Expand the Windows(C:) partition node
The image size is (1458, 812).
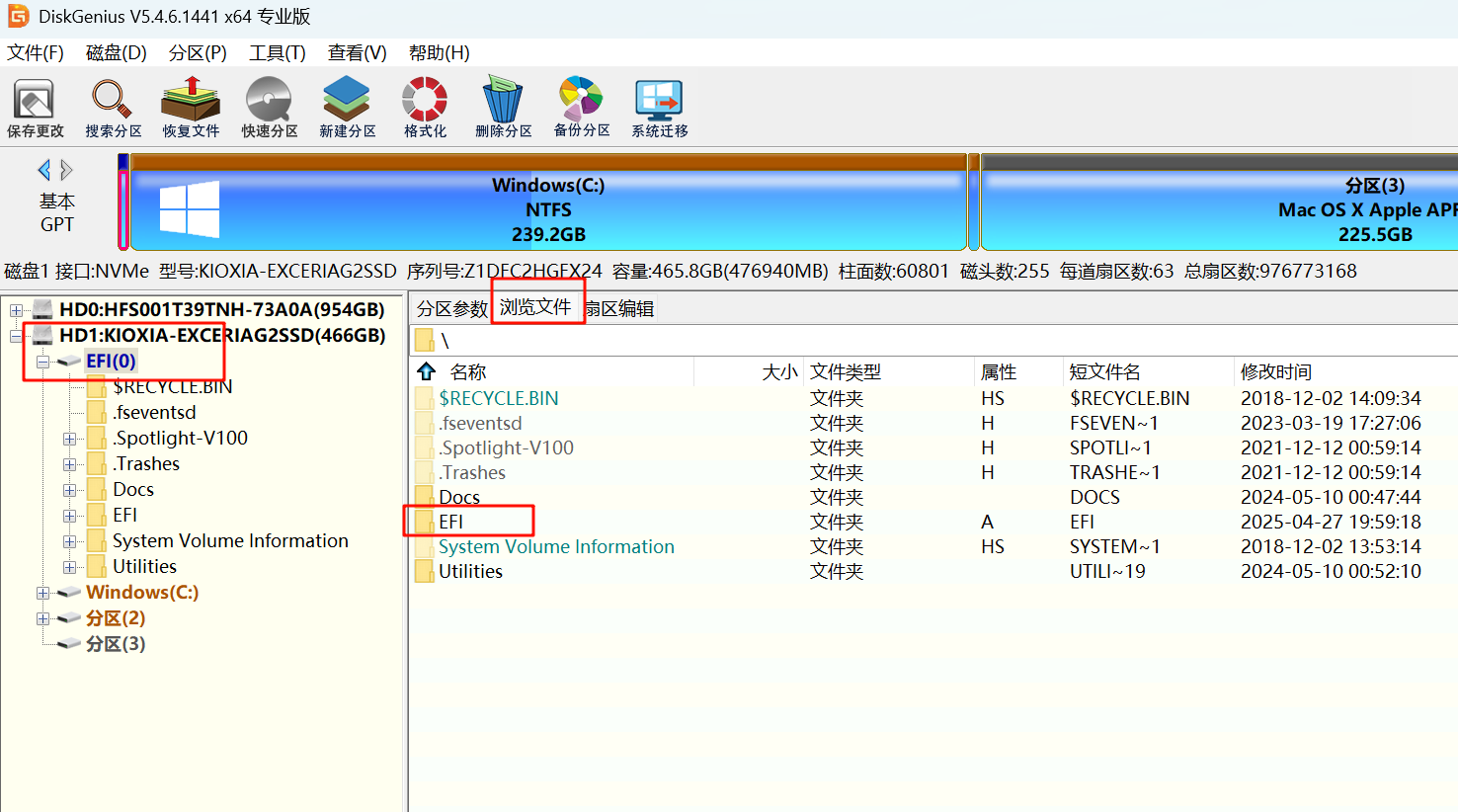click(43, 593)
